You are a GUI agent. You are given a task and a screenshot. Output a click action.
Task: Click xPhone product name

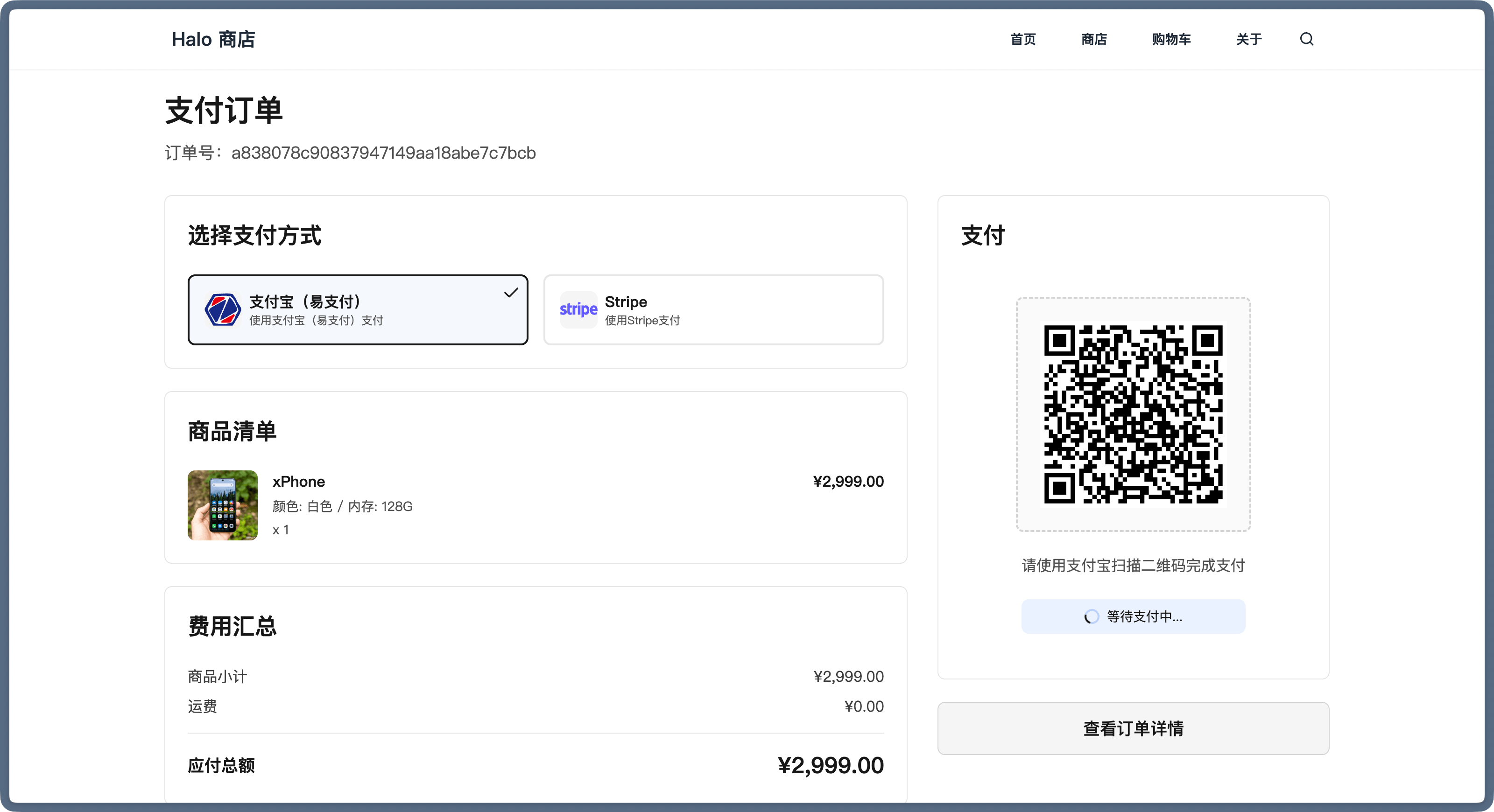point(299,482)
